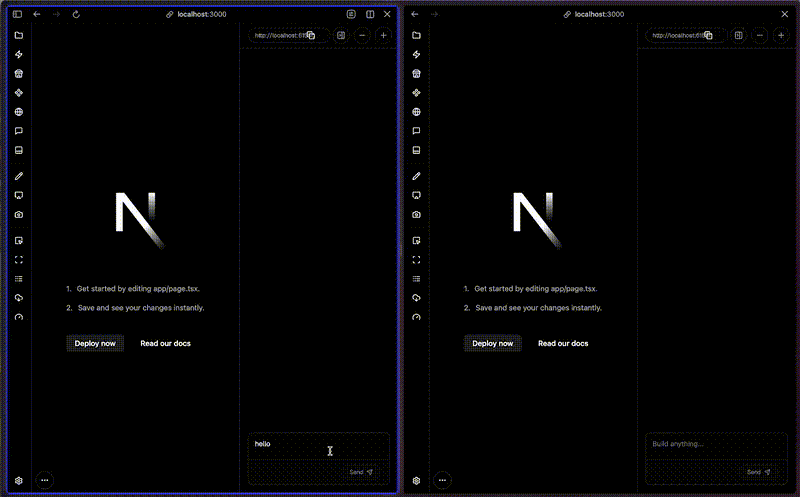Open the three-dots more button in right pane
Screen dimensions: 800x497
pyautogui.click(x=442, y=480)
